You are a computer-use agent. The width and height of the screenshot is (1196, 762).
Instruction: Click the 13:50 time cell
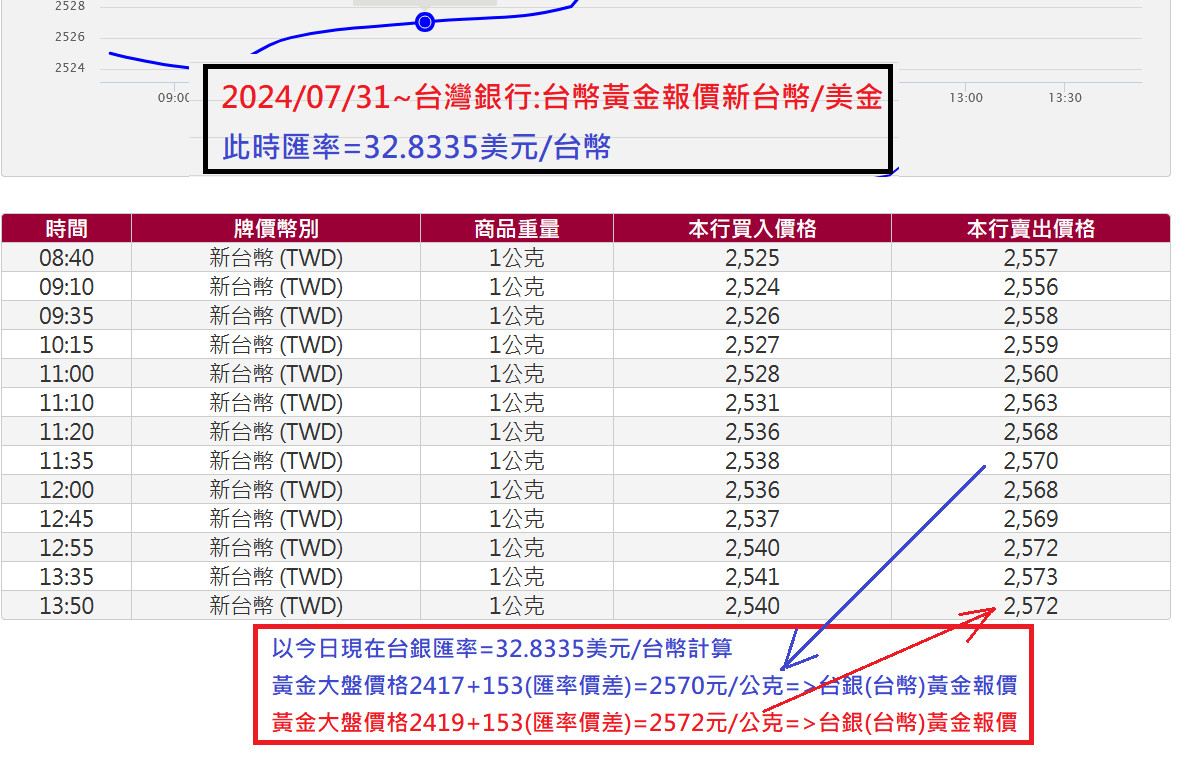(66, 606)
